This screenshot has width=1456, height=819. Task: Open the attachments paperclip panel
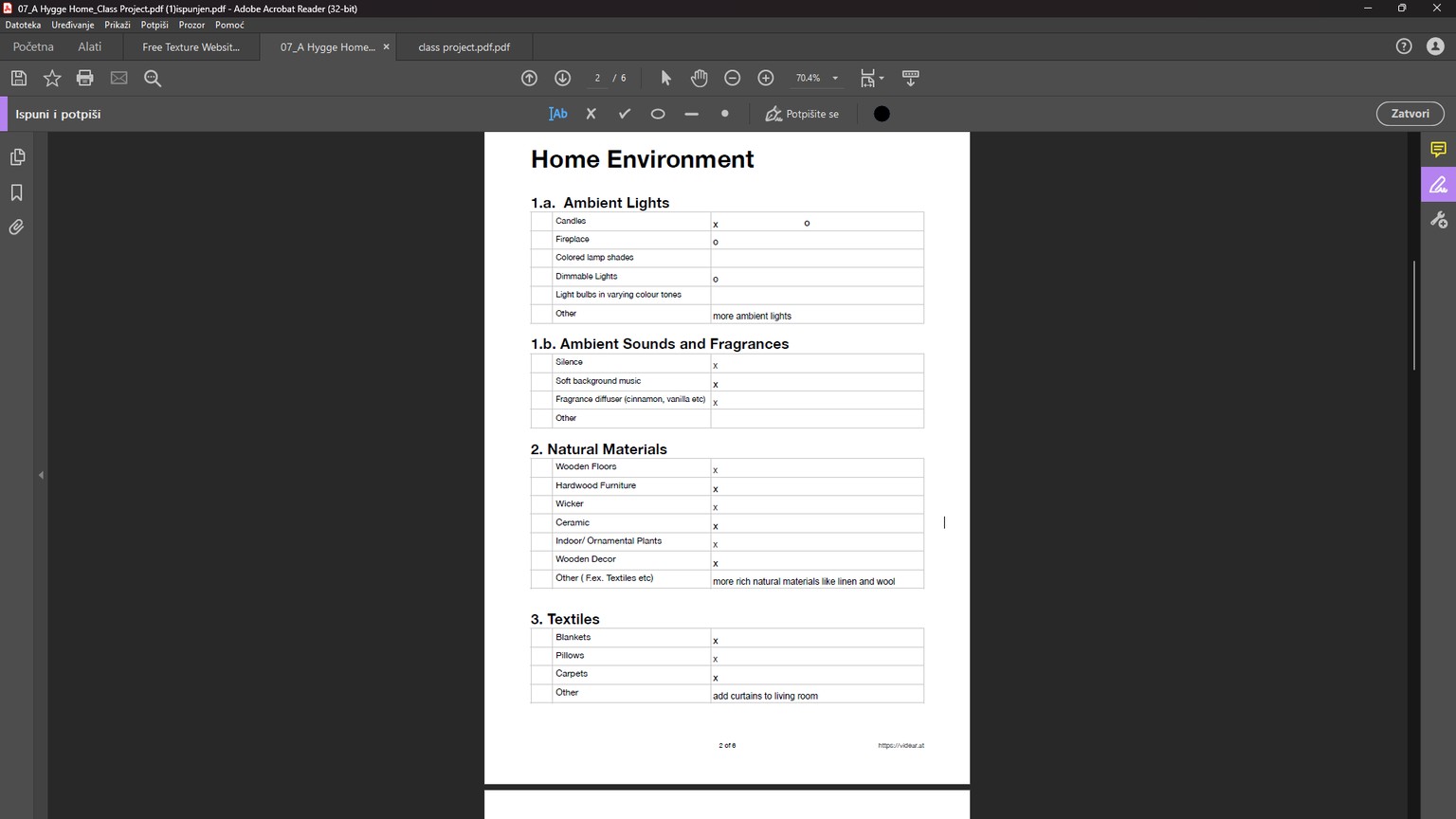(17, 227)
